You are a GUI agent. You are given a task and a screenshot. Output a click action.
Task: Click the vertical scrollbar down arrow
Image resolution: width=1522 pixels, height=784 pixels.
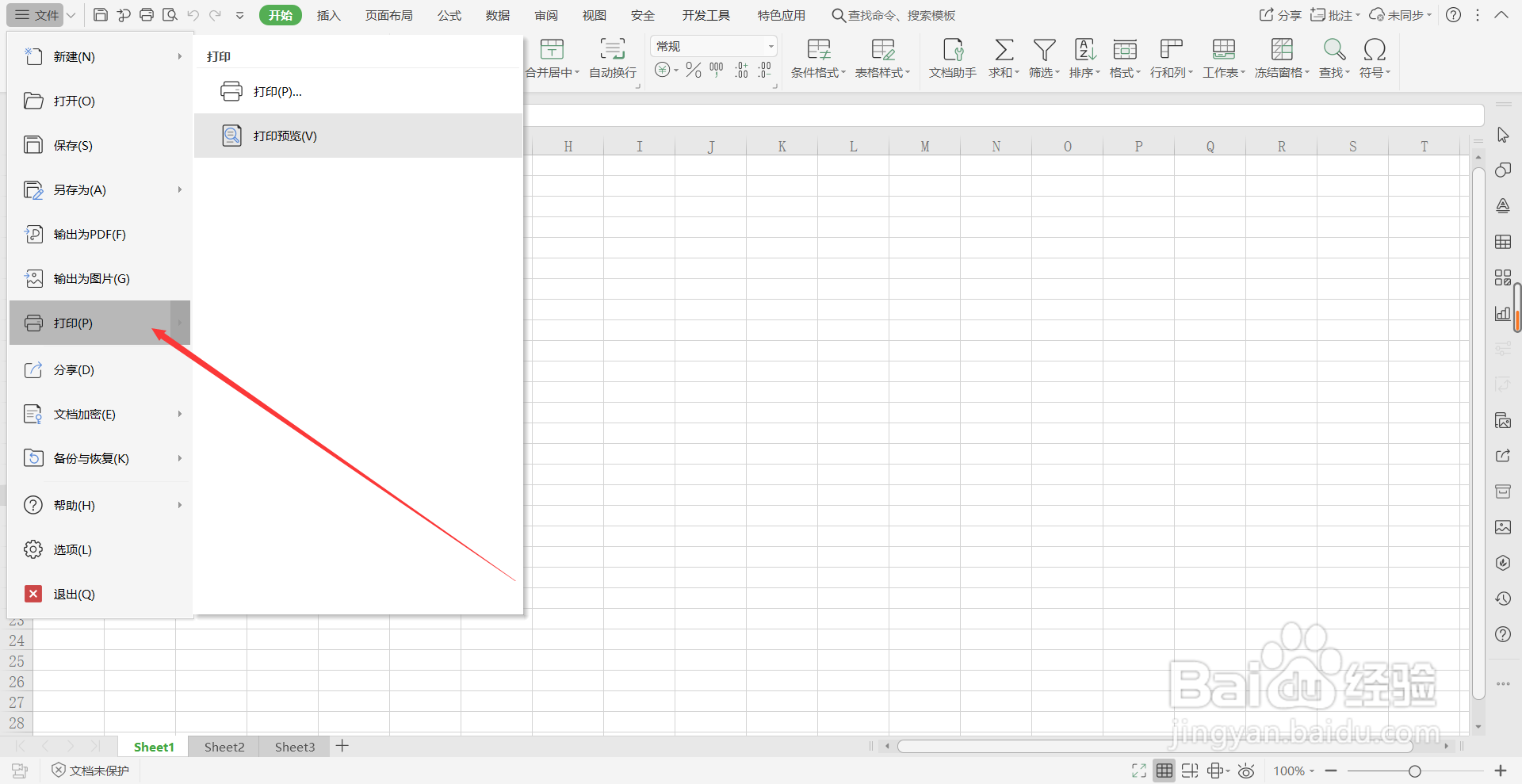tap(1478, 726)
